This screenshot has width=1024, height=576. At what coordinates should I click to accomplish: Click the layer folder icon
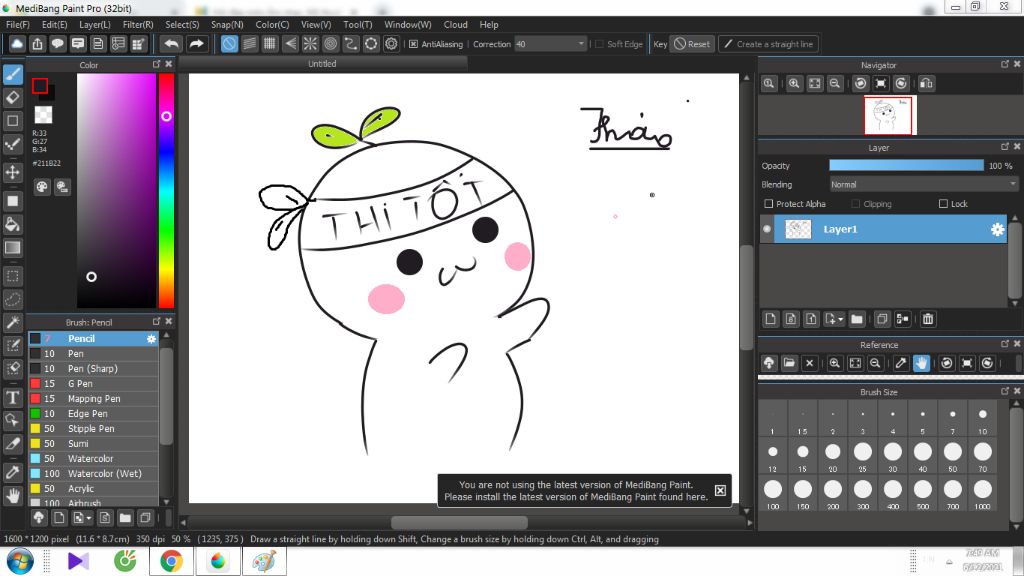pyautogui.click(x=857, y=319)
